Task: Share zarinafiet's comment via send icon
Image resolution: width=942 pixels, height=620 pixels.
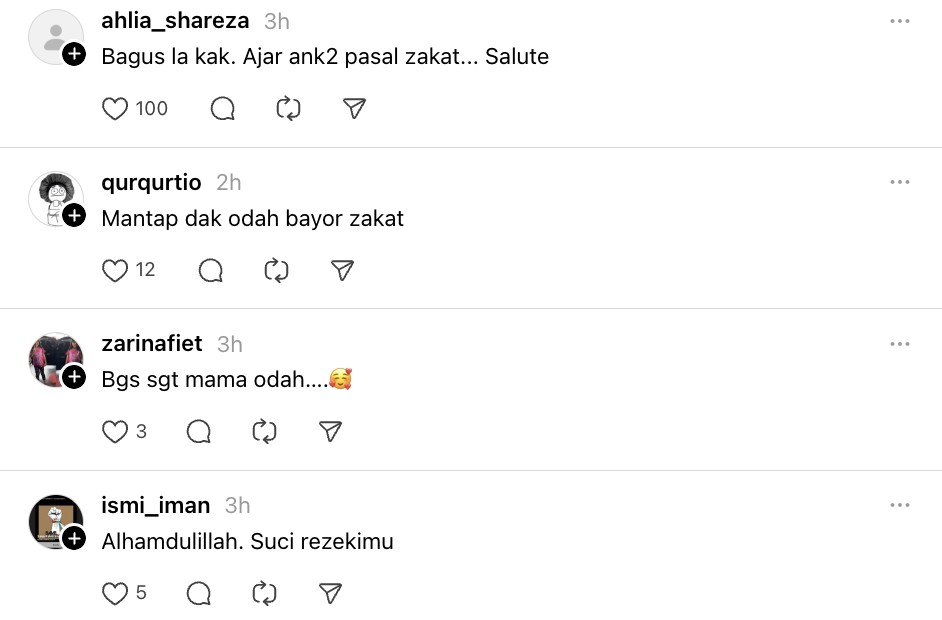Action: coord(330,431)
